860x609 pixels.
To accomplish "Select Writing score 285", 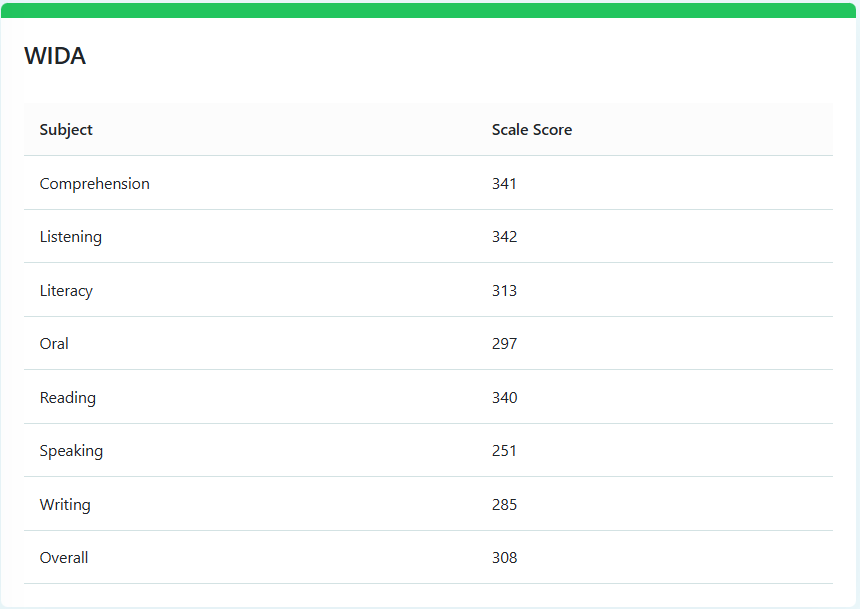I will pos(505,504).
